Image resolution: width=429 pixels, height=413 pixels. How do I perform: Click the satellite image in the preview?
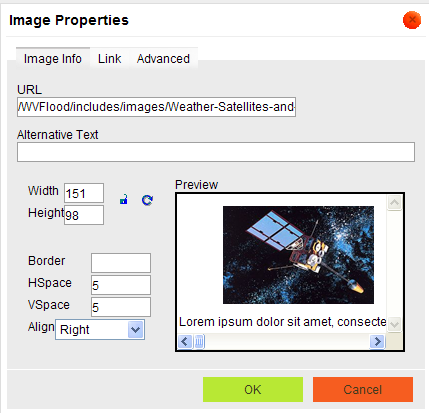pyautogui.click(x=298, y=255)
